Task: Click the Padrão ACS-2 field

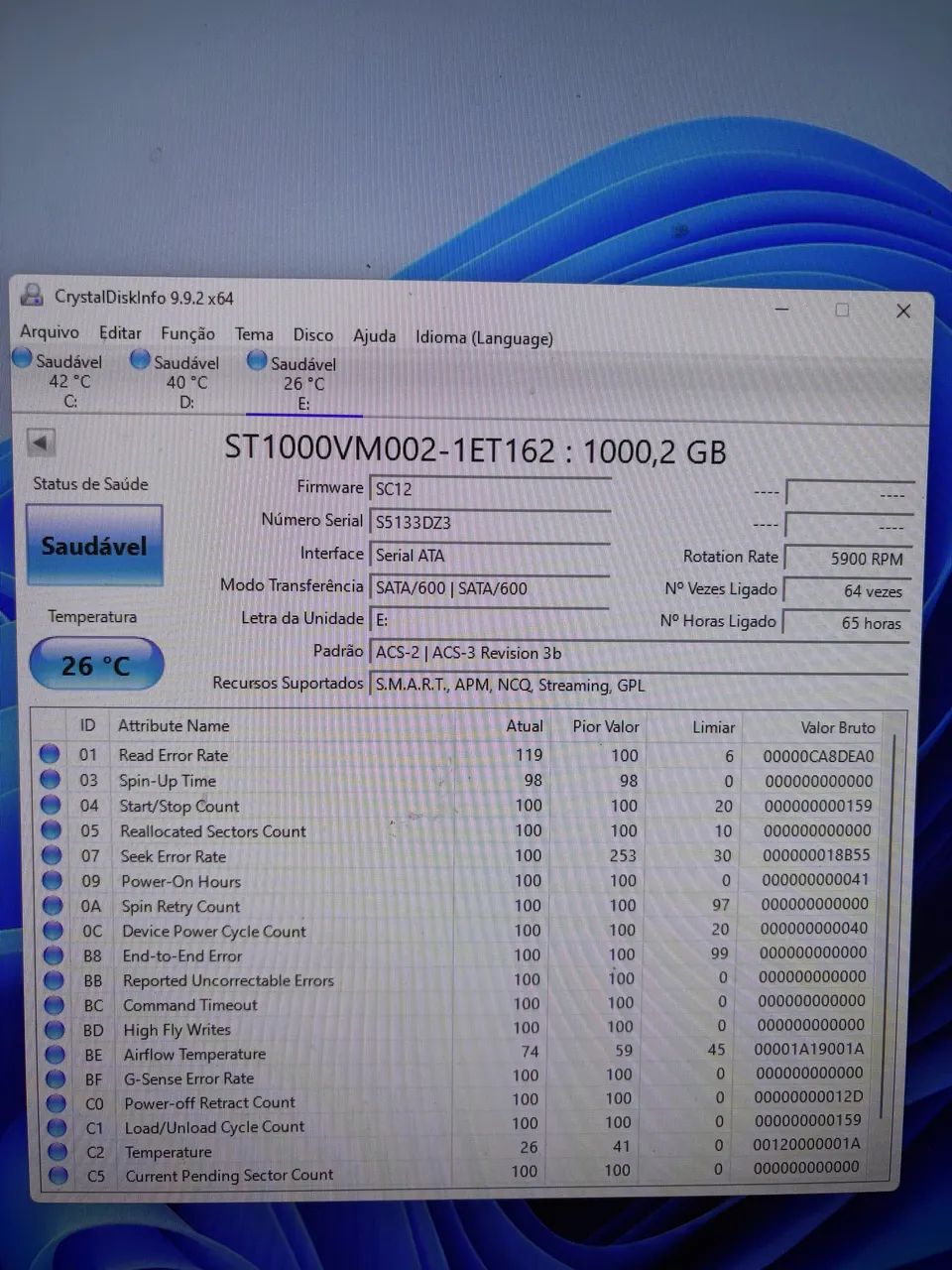Action: (639, 653)
